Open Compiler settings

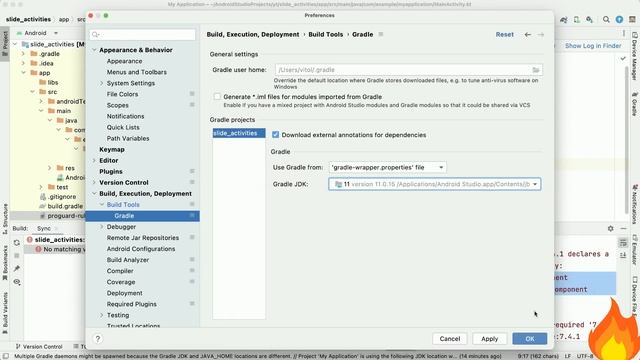click(x=120, y=271)
